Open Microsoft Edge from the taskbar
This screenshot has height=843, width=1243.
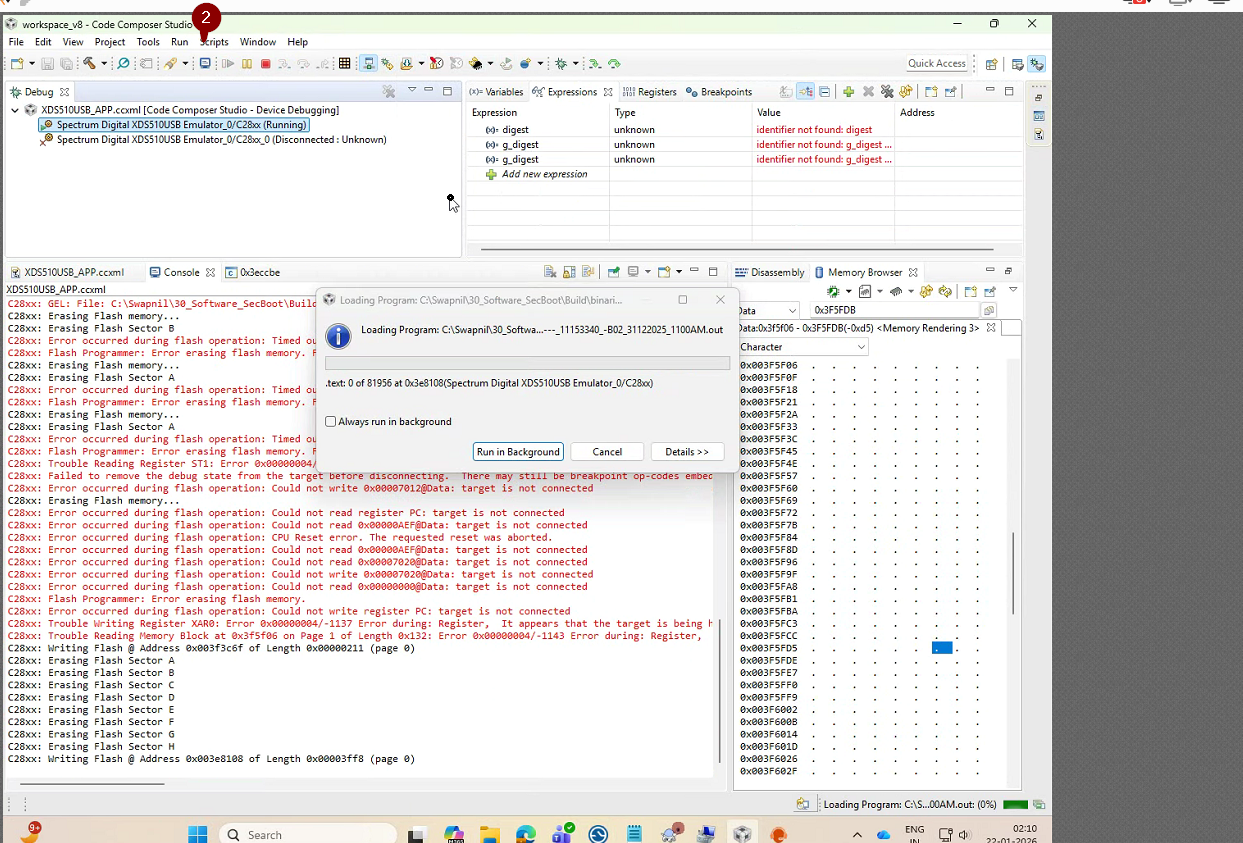click(x=525, y=834)
